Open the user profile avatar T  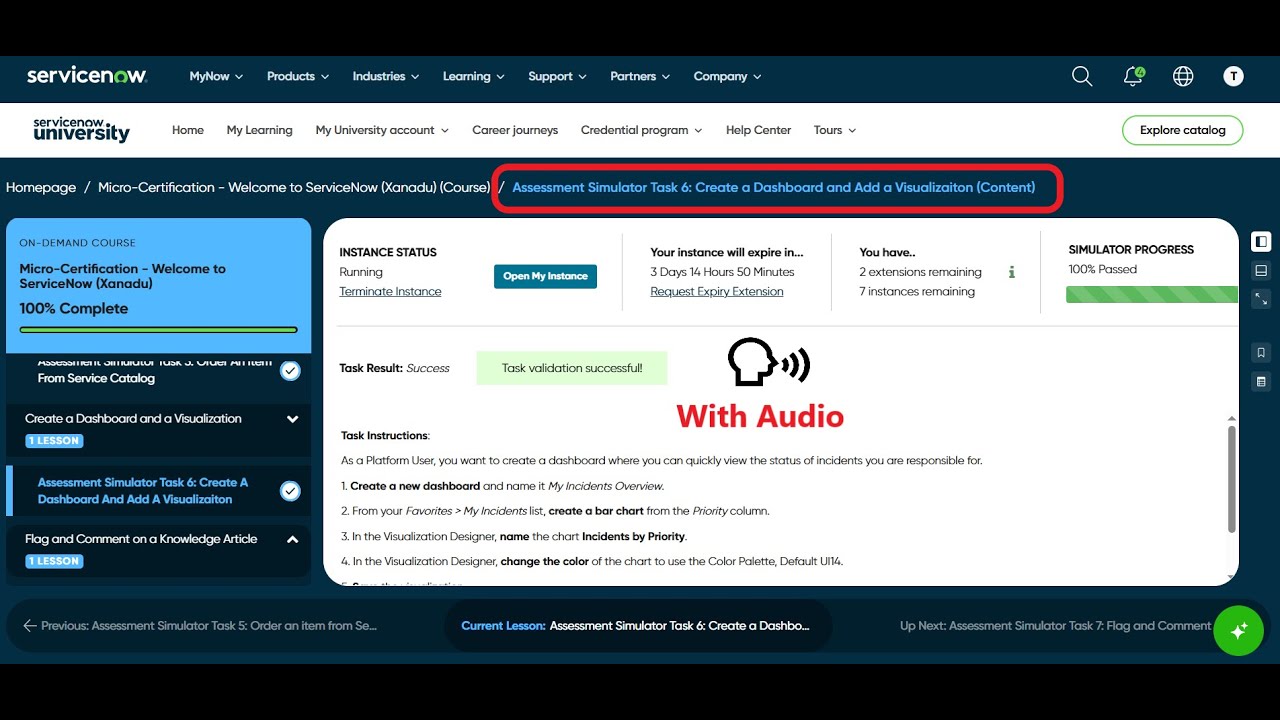coord(1234,76)
